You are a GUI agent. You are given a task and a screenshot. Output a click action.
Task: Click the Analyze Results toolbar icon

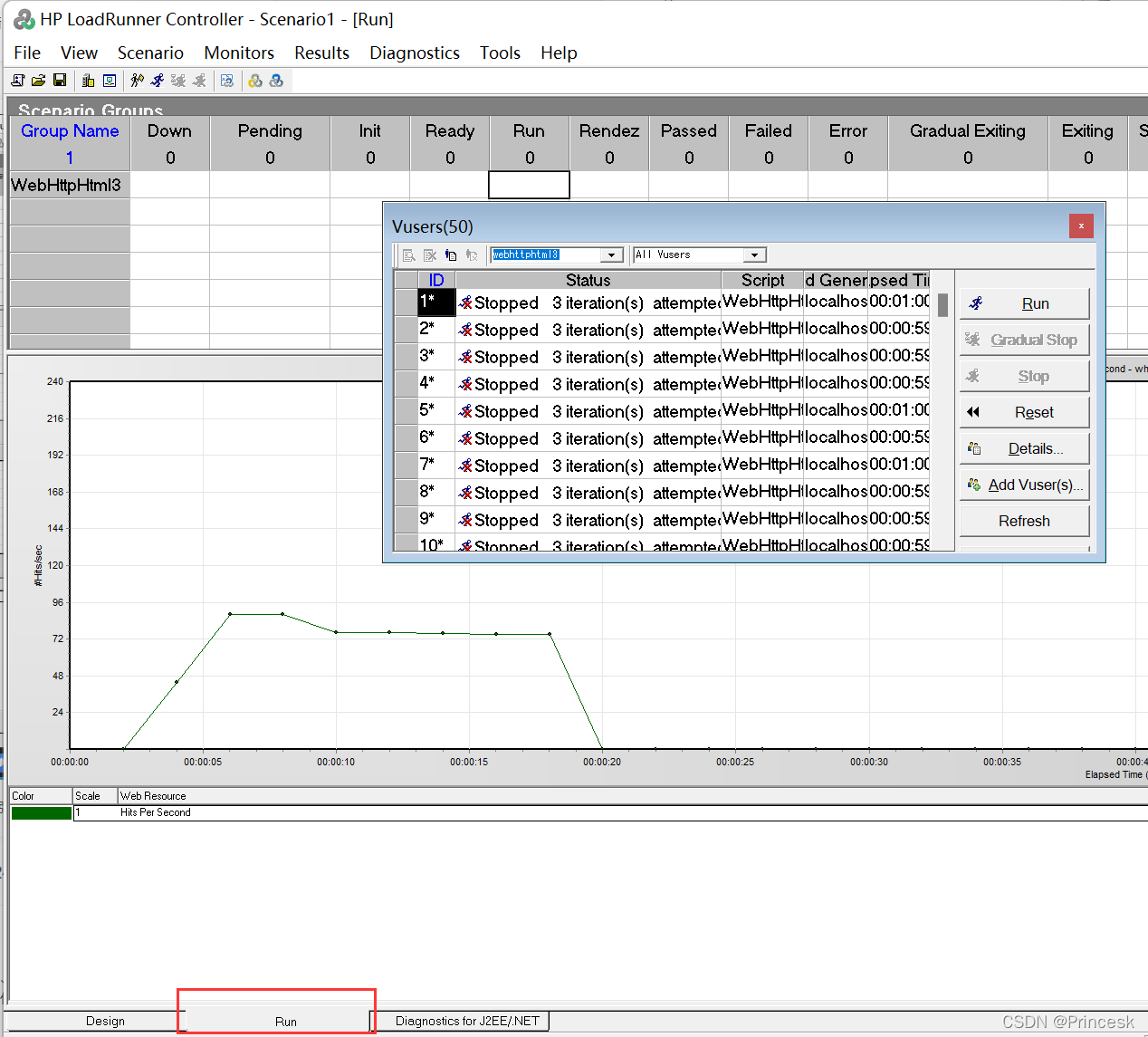click(x=227, y=81)
